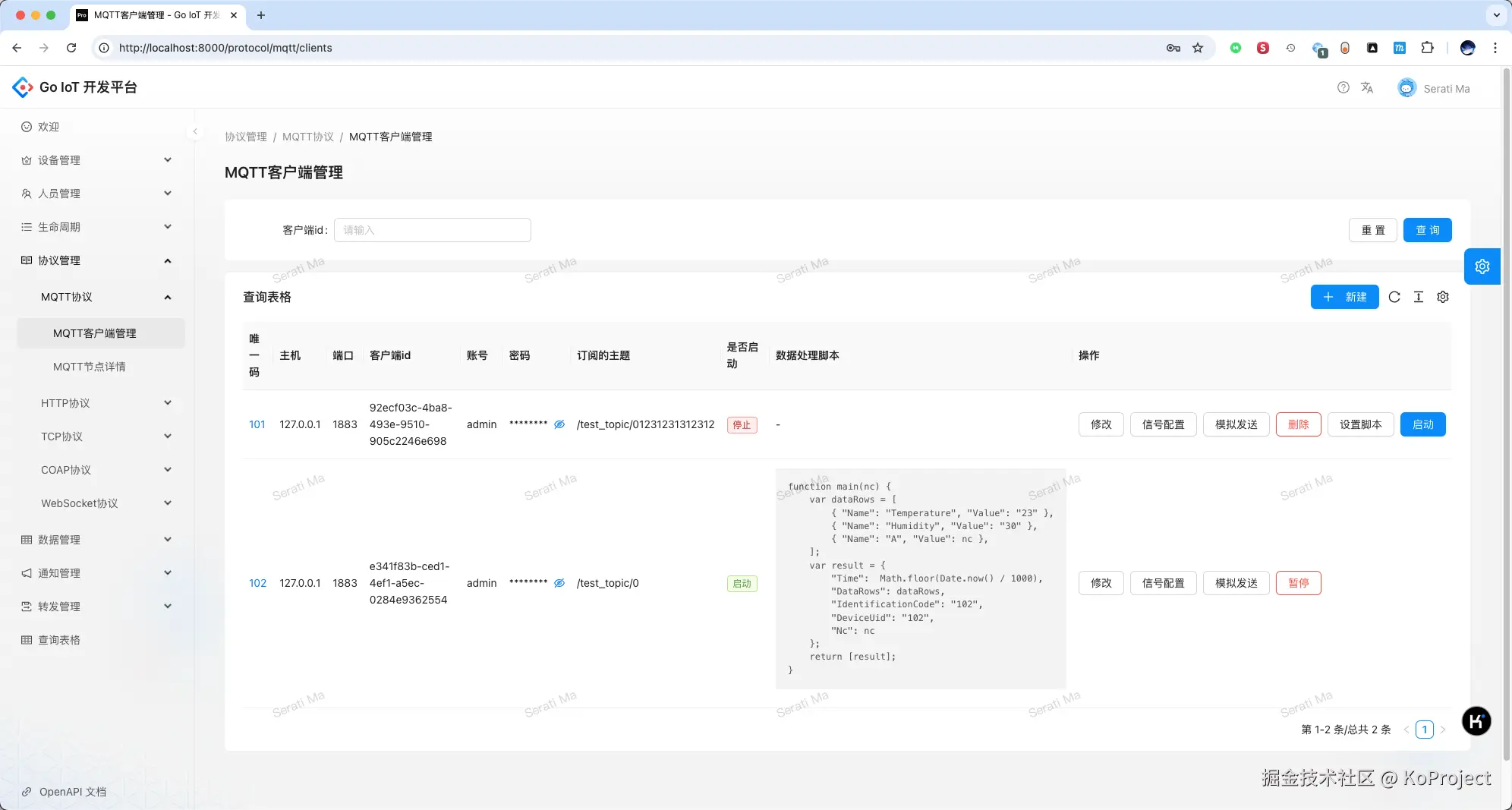Screen dimensions: 1512x810
Task: Reload the browser page
Action: (x=71, y=48)
